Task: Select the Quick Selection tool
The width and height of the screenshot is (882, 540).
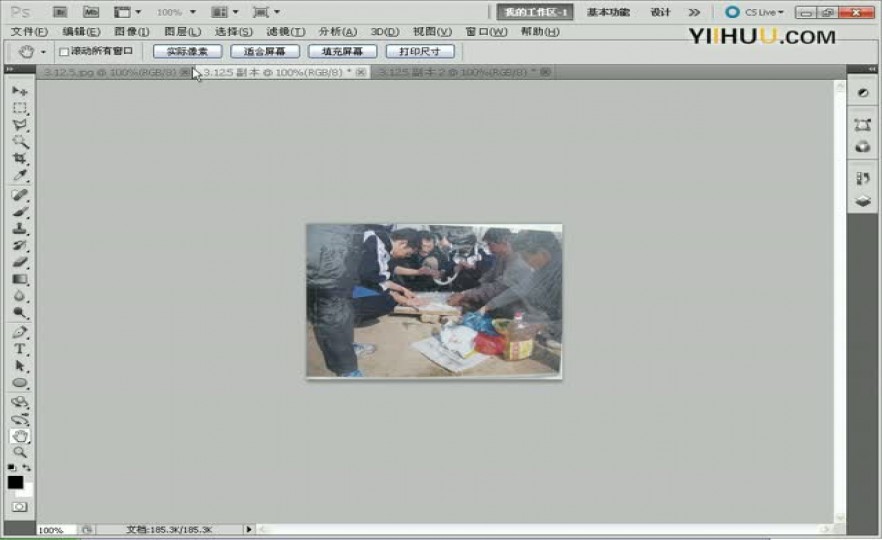Action: click(x=20, y=142)
